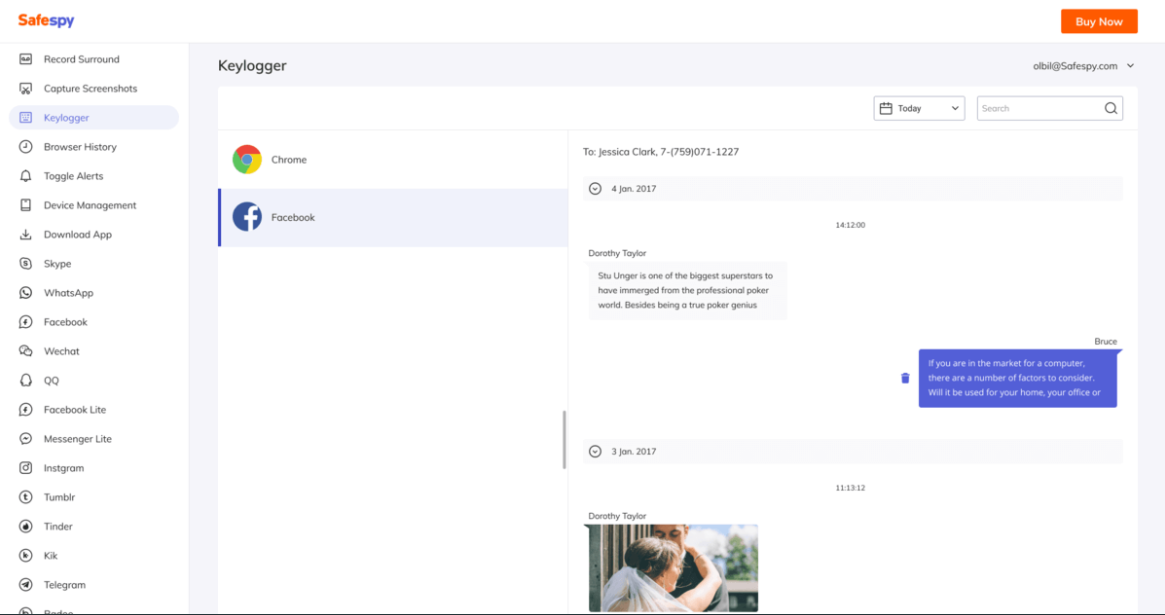This screenshot has width=1165, height=615.
Task: Click the Bruce sender name
Action: [1105, 342]
